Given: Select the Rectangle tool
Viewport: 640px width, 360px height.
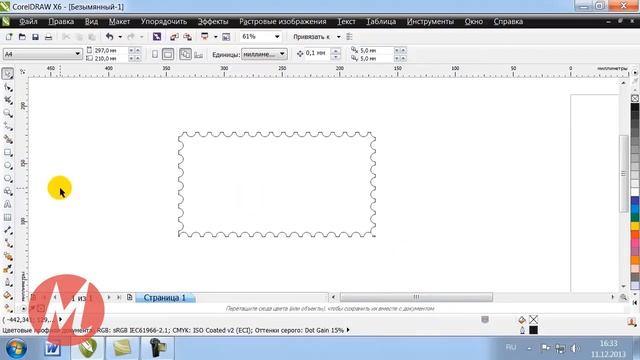Looking at the screenshot, I should pos(8,152).
